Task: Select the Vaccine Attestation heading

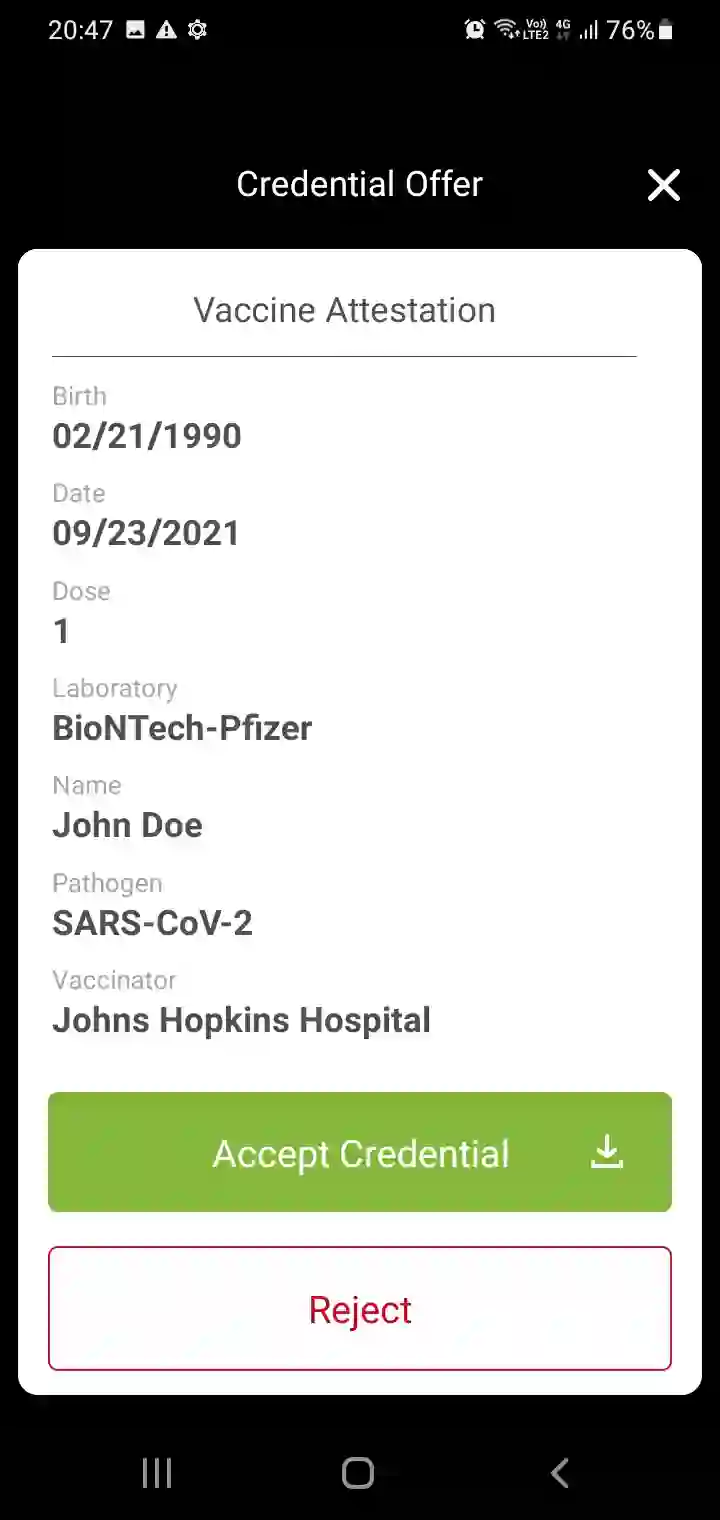Action: click(x=344, y=310)
